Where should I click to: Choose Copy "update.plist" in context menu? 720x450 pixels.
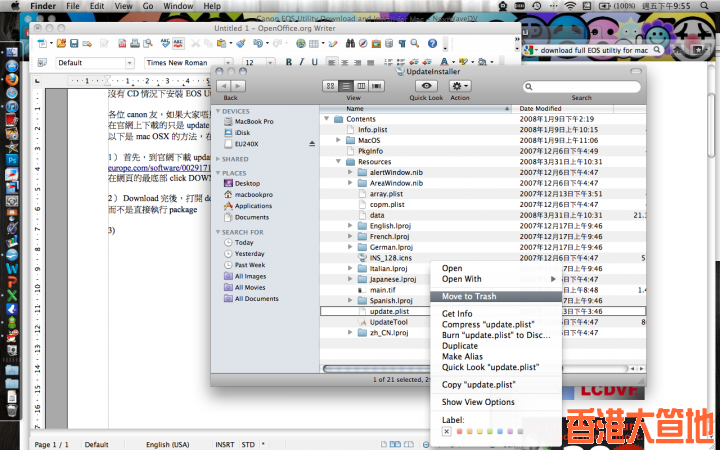pyautogui.click(x=496, y=385)
